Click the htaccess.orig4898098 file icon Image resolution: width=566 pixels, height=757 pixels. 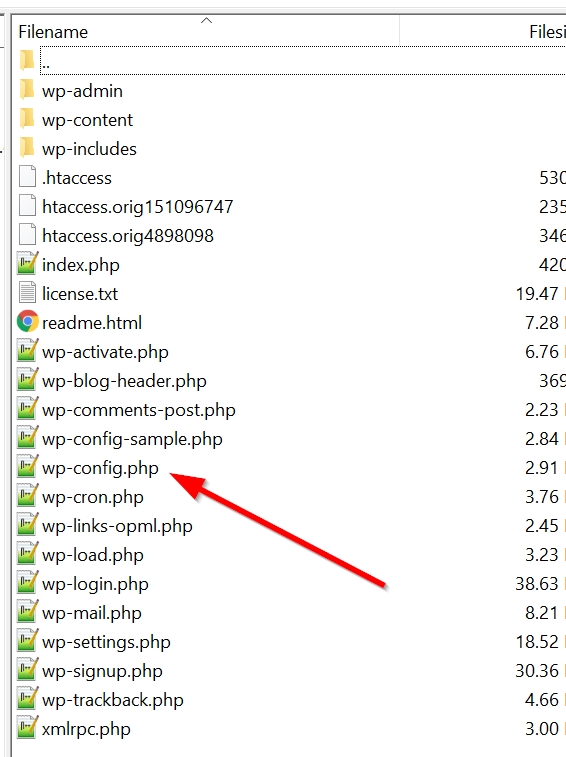click(x=27, y=235)
